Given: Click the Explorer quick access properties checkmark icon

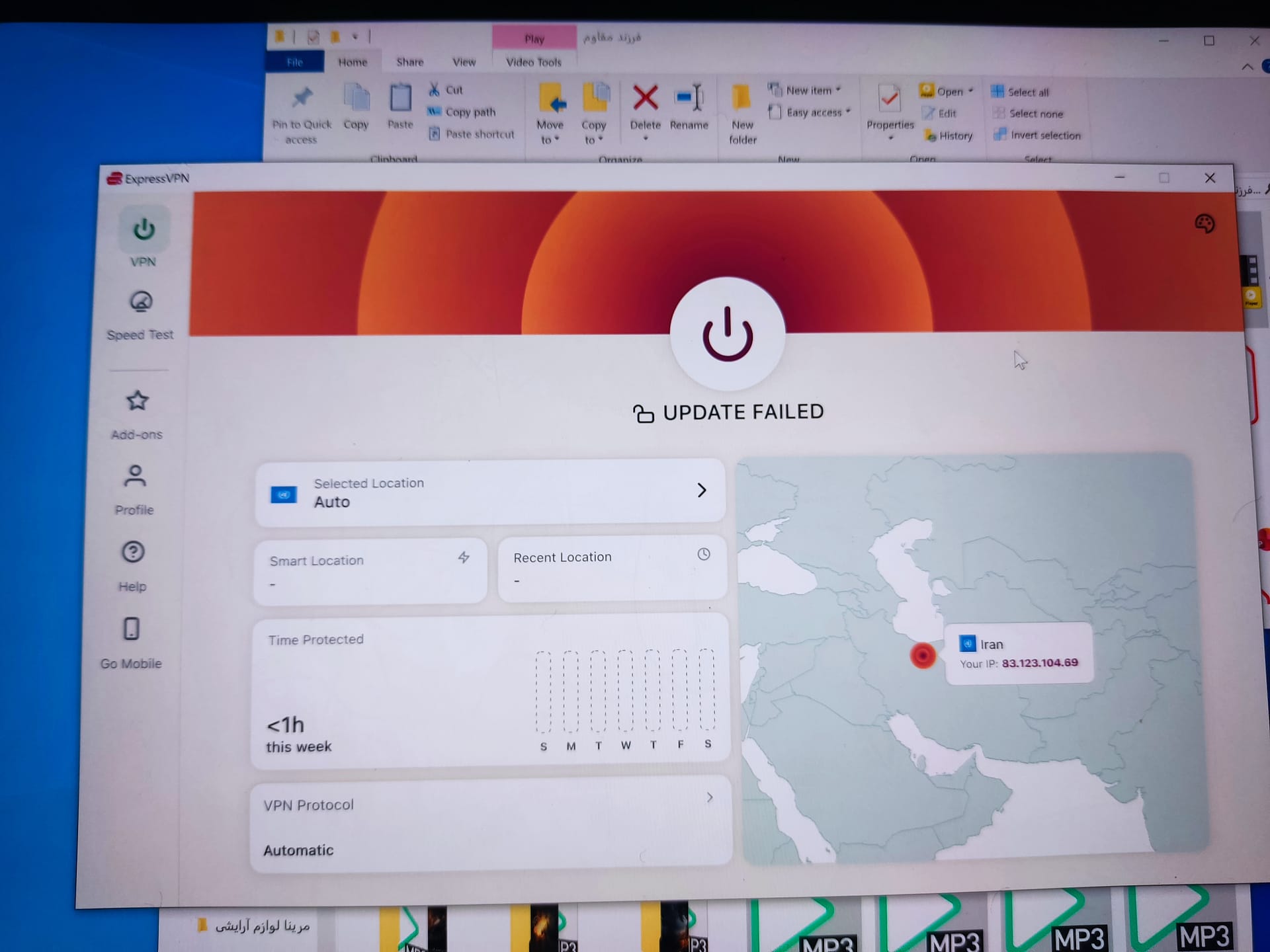Looking at the screenshot, I should pyautogui.click(x=314, y=37).
